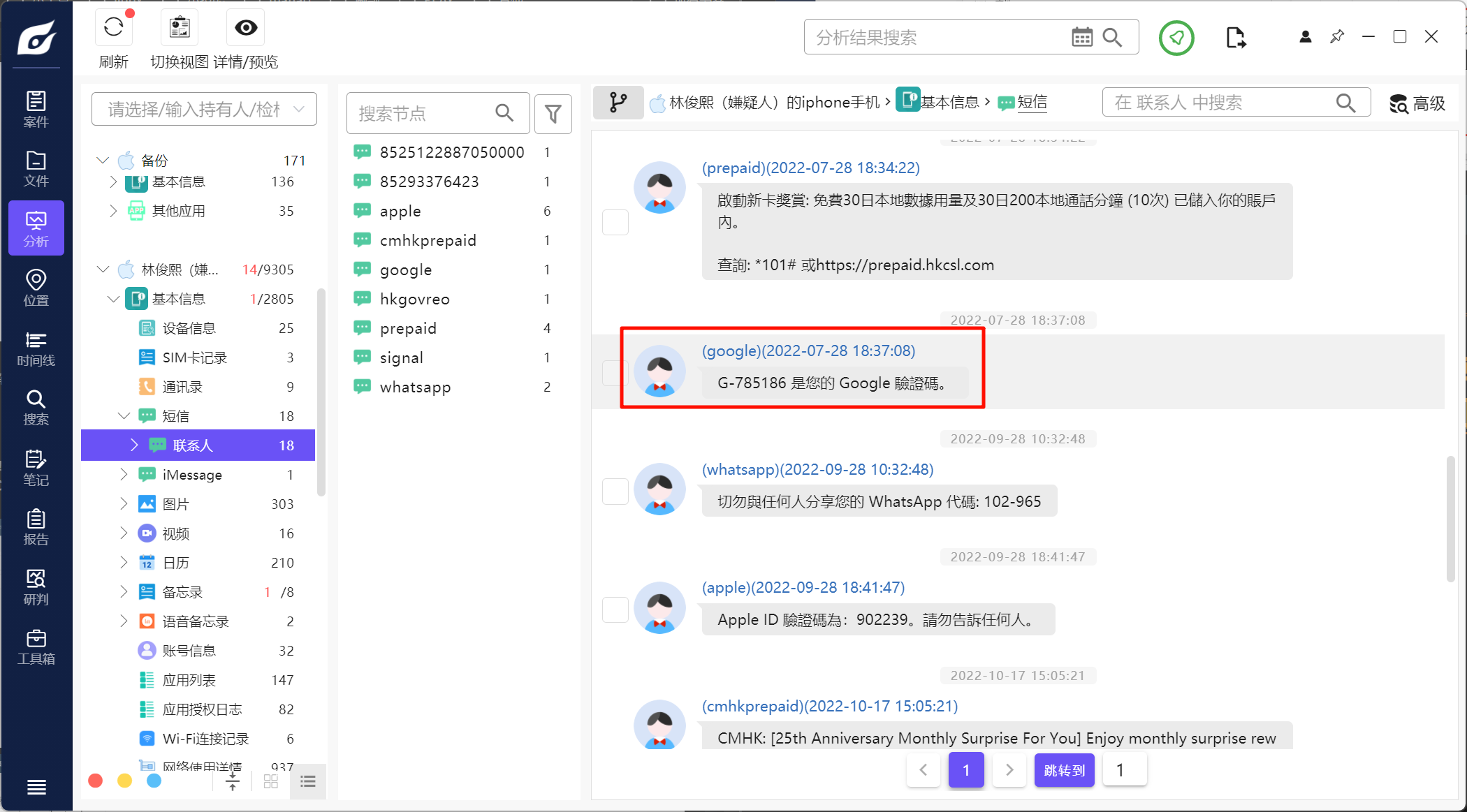The width and height of the screenshot is (1467, 812).
Task: Open the Report (报告) sidebar tab
Action: [36, 527]
